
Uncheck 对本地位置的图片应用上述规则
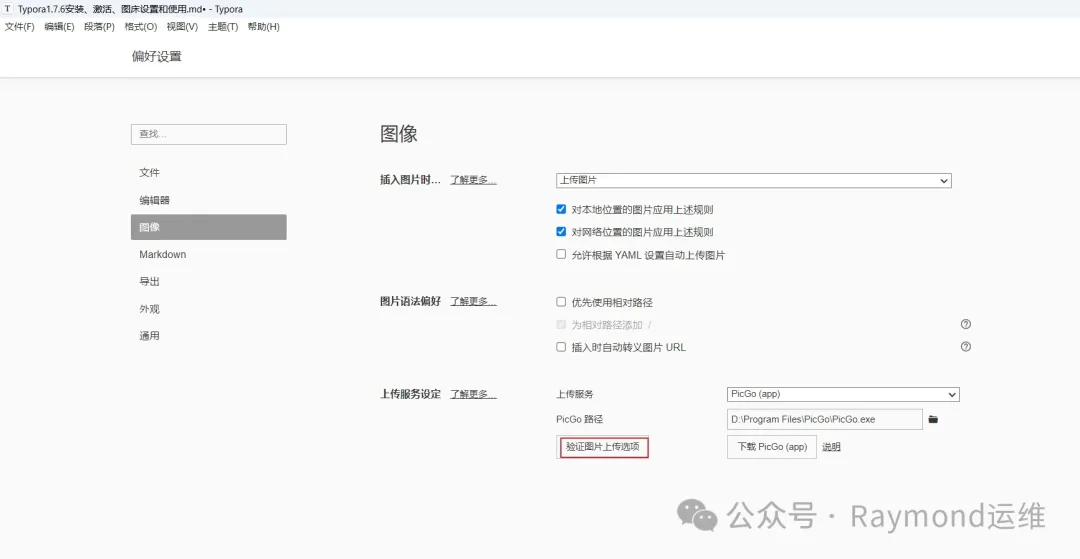561,209
